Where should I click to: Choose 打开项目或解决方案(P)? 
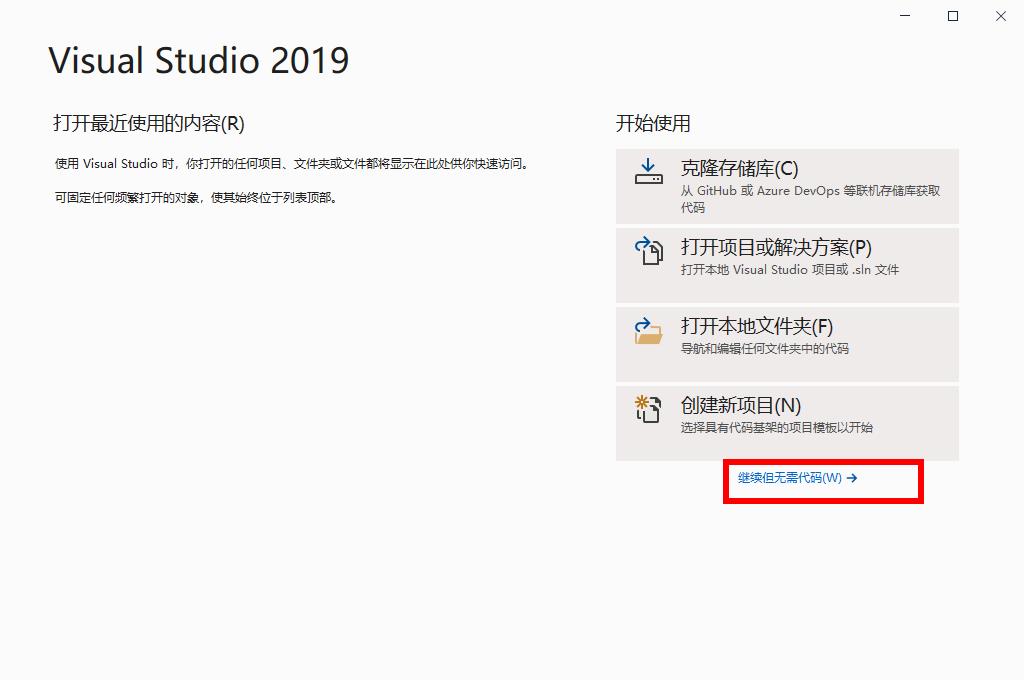point(787,265)
